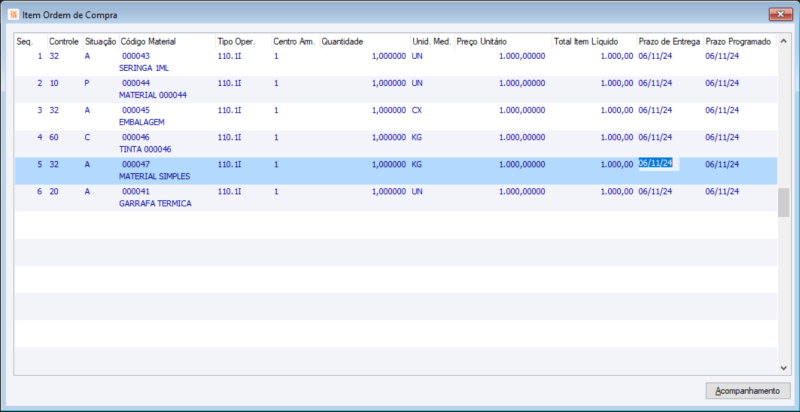Click the Centro Arm. column header
This screenshot has height=412, width=800.
(x=295, y=42)
